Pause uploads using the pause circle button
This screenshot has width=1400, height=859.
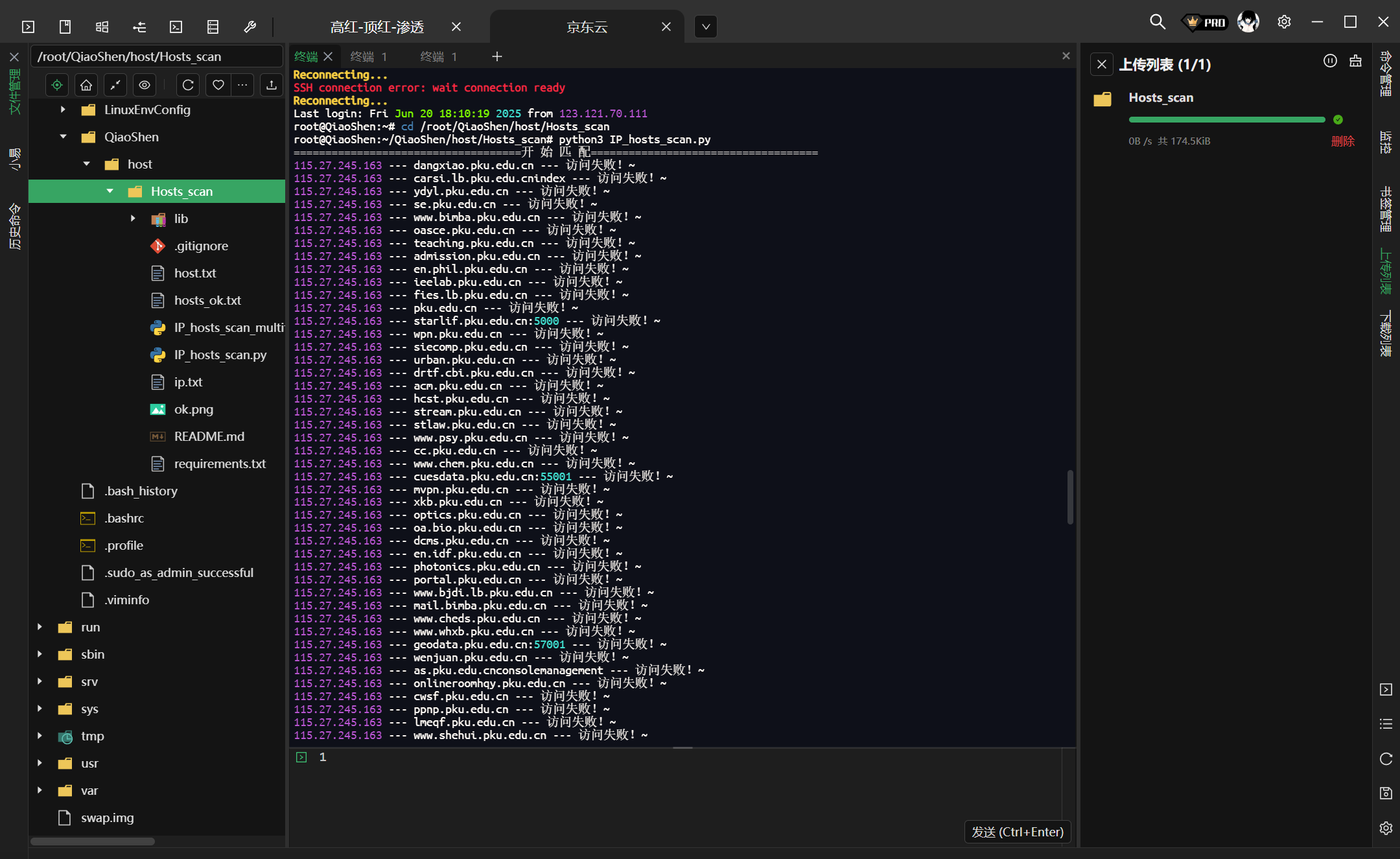[x=1330, y=62]
